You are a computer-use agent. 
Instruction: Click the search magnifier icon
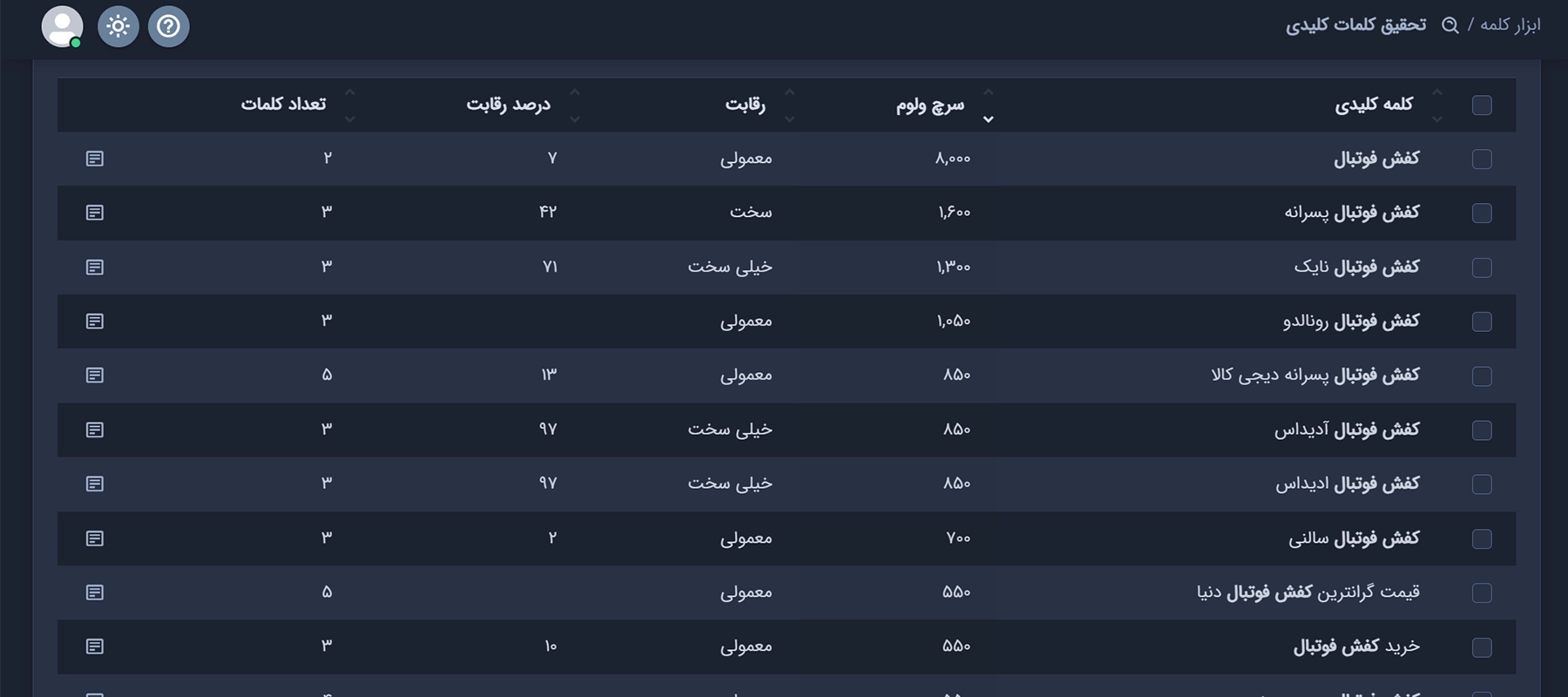pyautogui.click(x=1450, y=25)
